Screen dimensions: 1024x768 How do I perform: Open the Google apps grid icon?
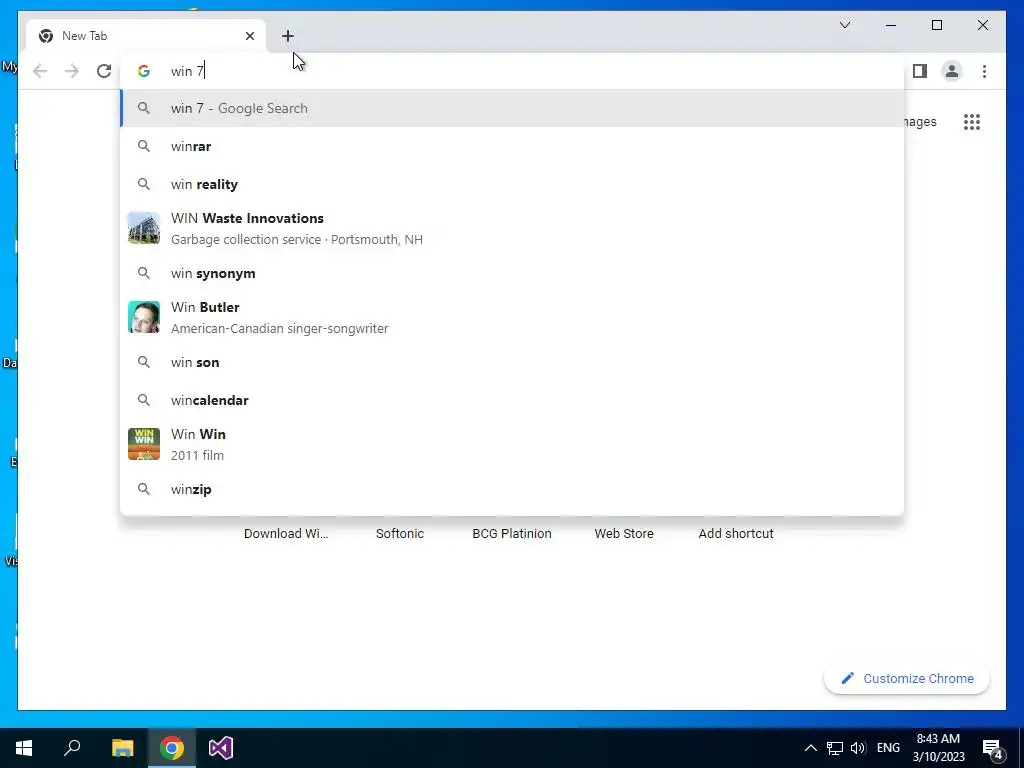click(972, 121)
